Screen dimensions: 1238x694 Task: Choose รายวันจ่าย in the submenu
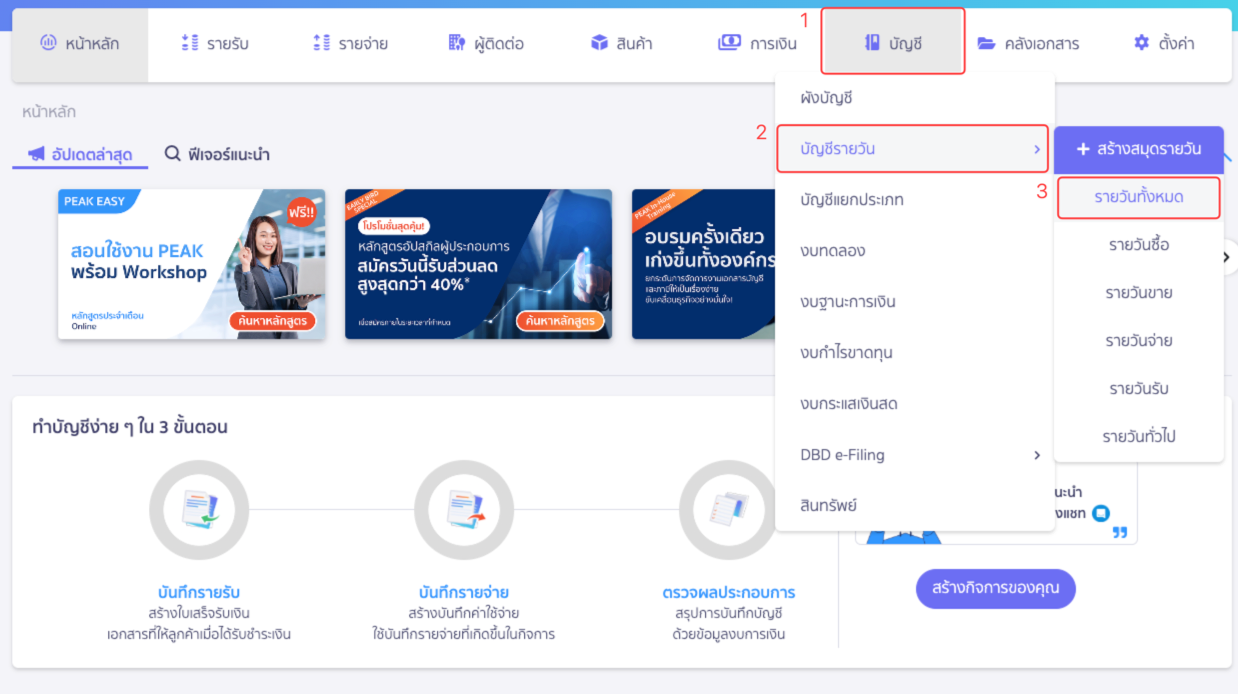pyautogui.click(x=1139, y=341)
